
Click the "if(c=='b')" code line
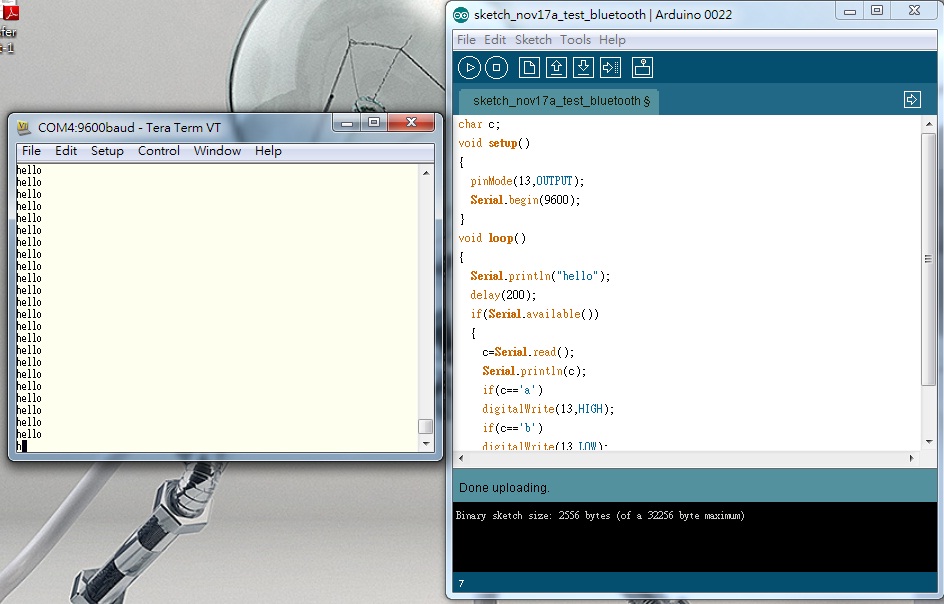coord(512,428)
